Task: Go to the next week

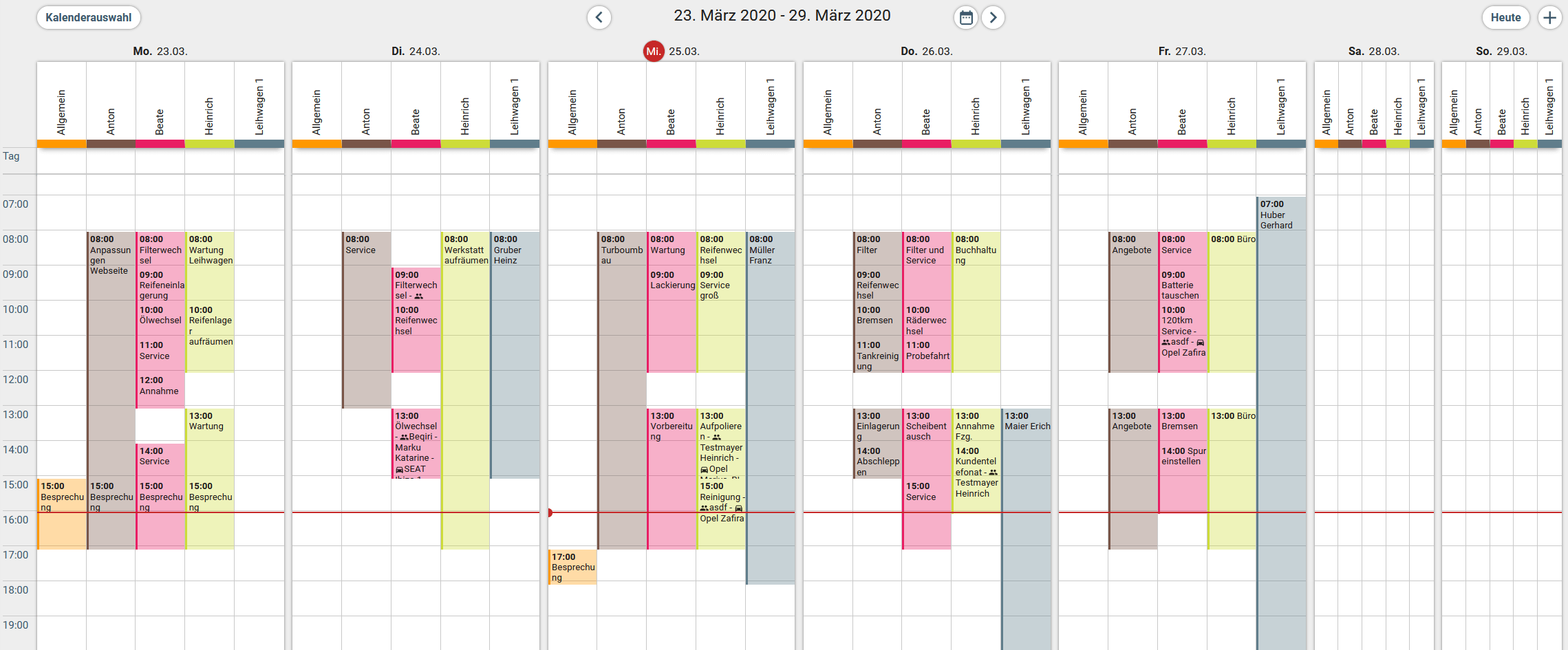Action: [993, 17]
